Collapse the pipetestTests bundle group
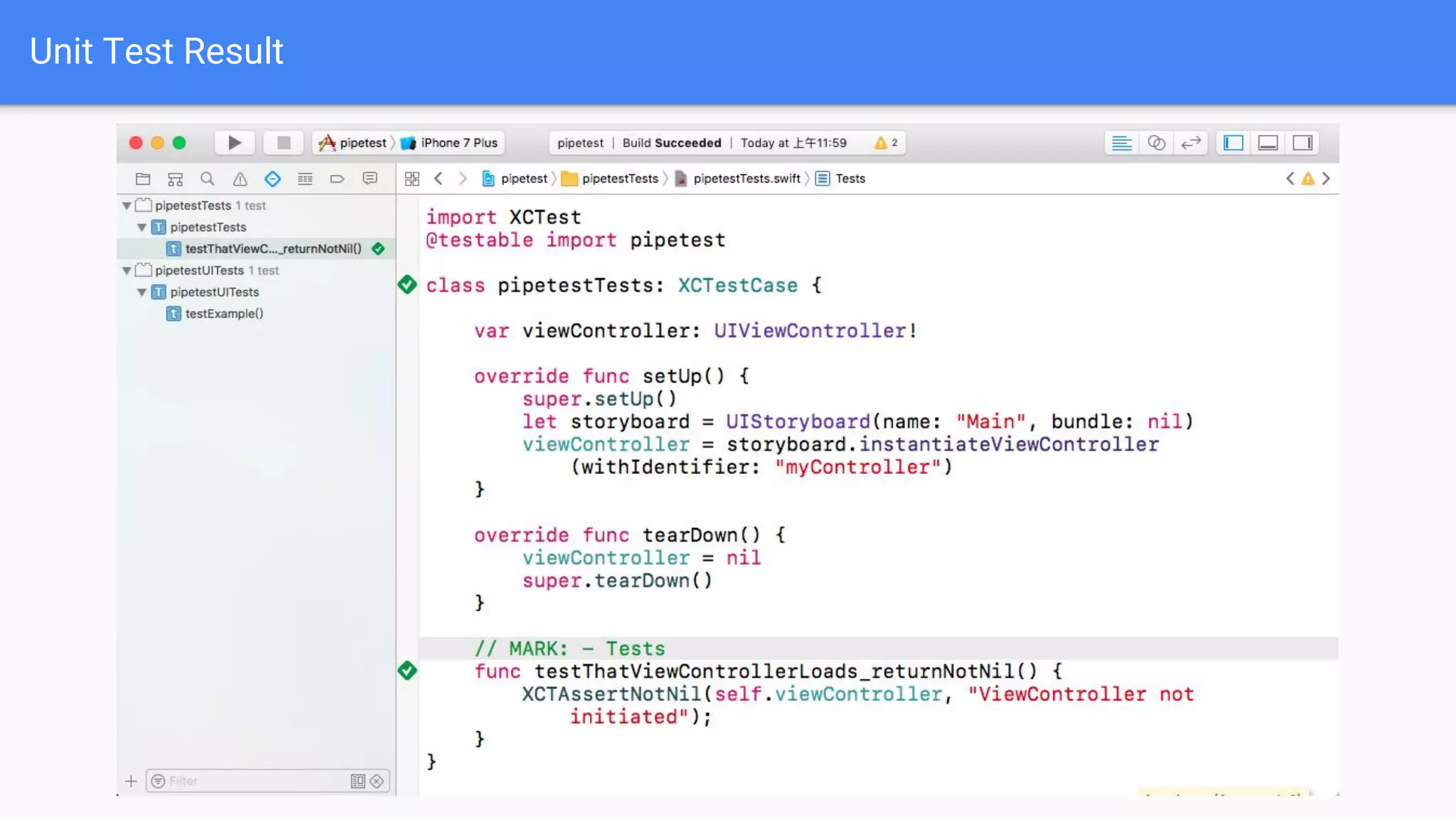Image resolution: width=1456 pixels, height=819 pixels. click(127, 206)
